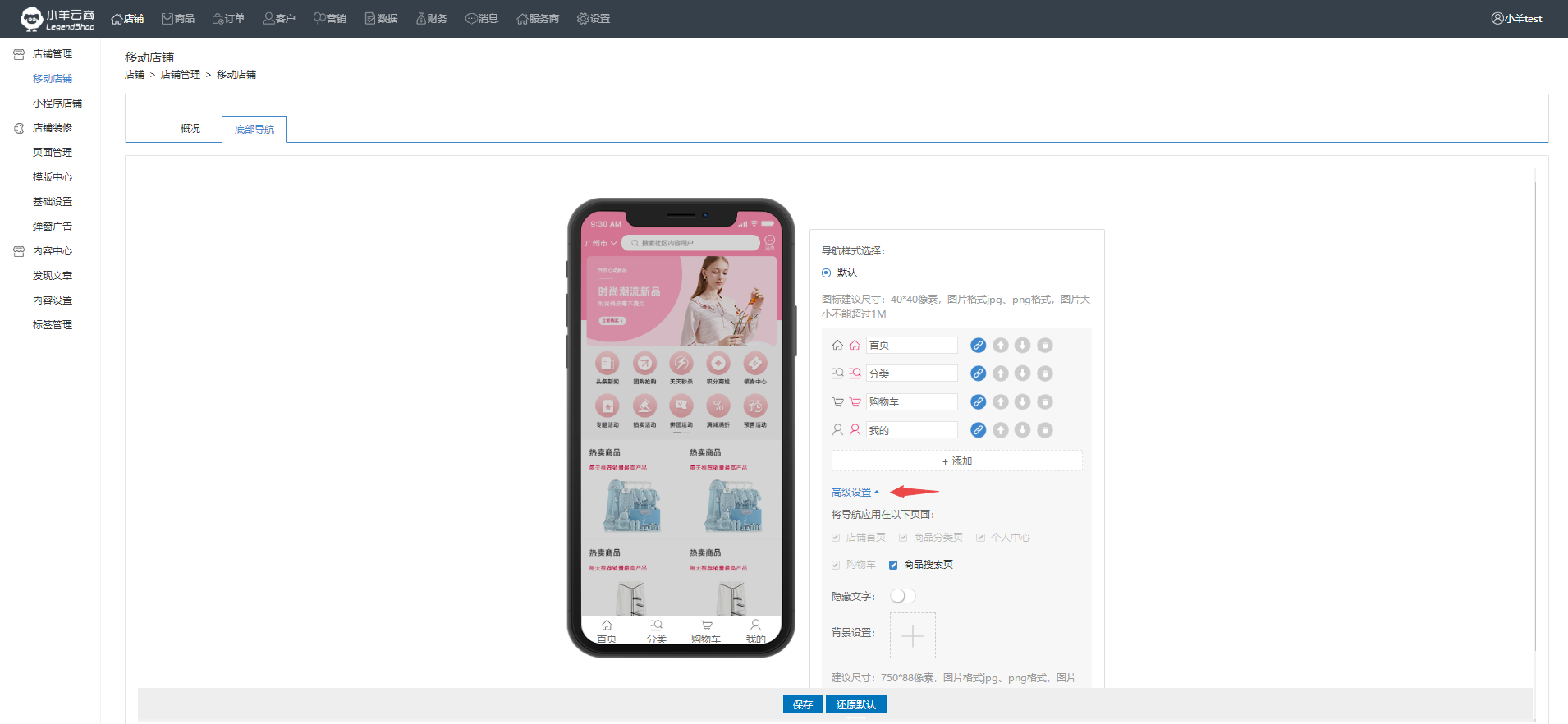Click the 保存 button

click(802, 704)
